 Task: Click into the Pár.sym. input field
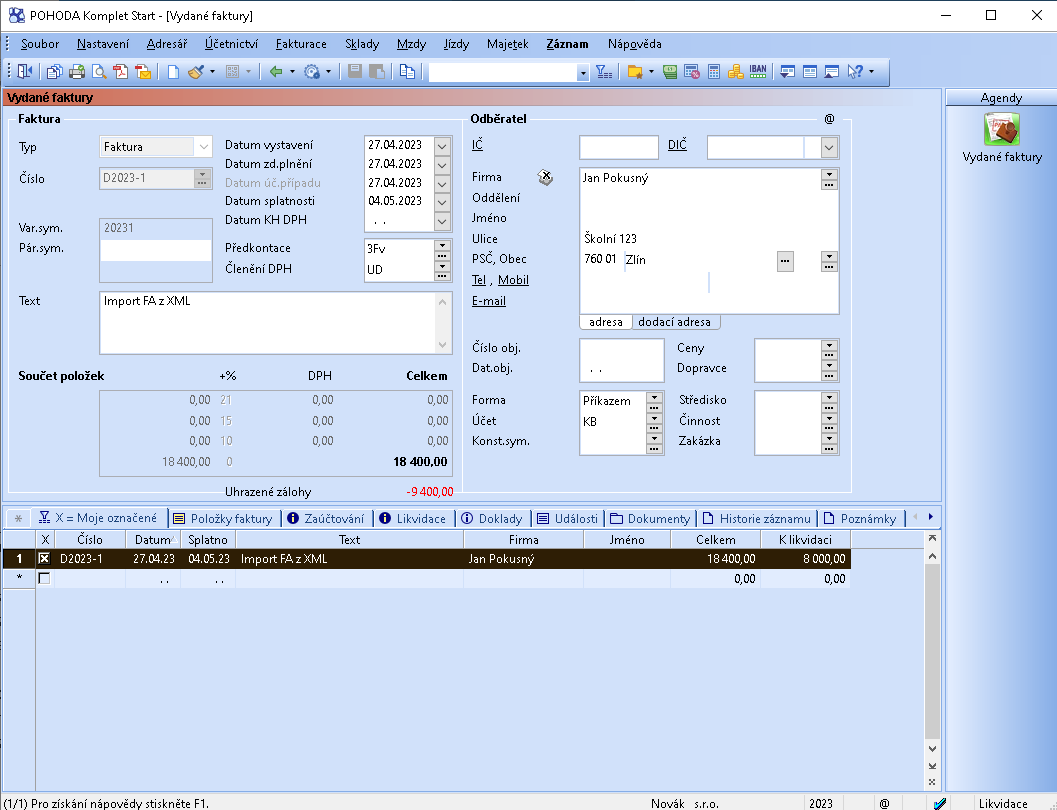click(x=156, y=249)
